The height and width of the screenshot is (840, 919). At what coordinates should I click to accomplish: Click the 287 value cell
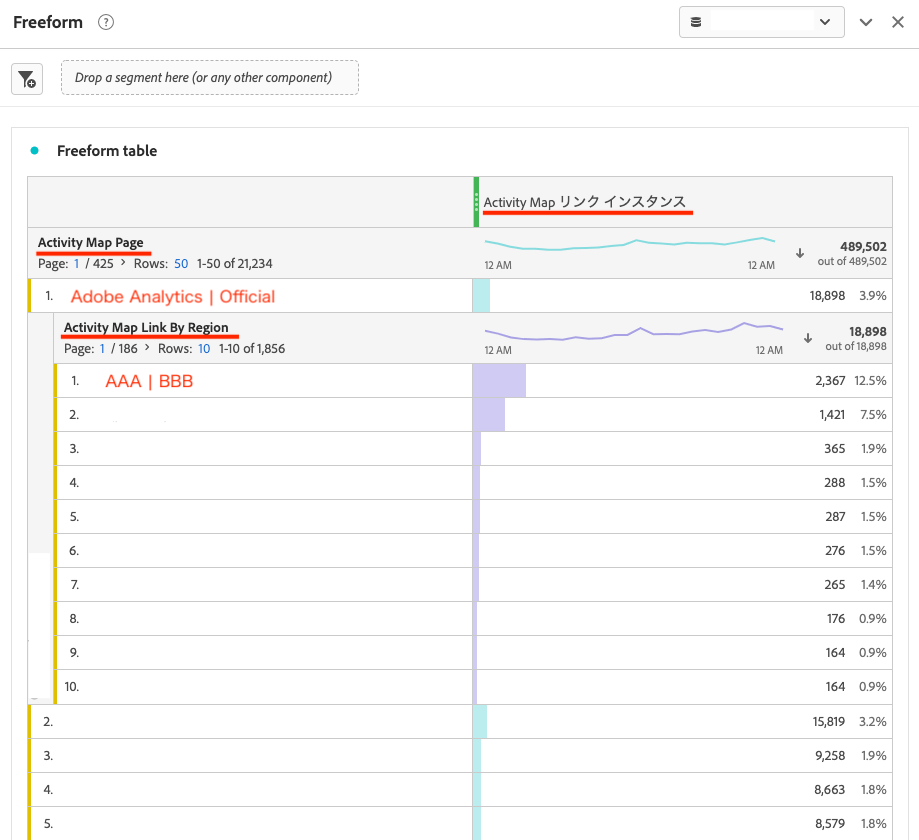[835, 516]
